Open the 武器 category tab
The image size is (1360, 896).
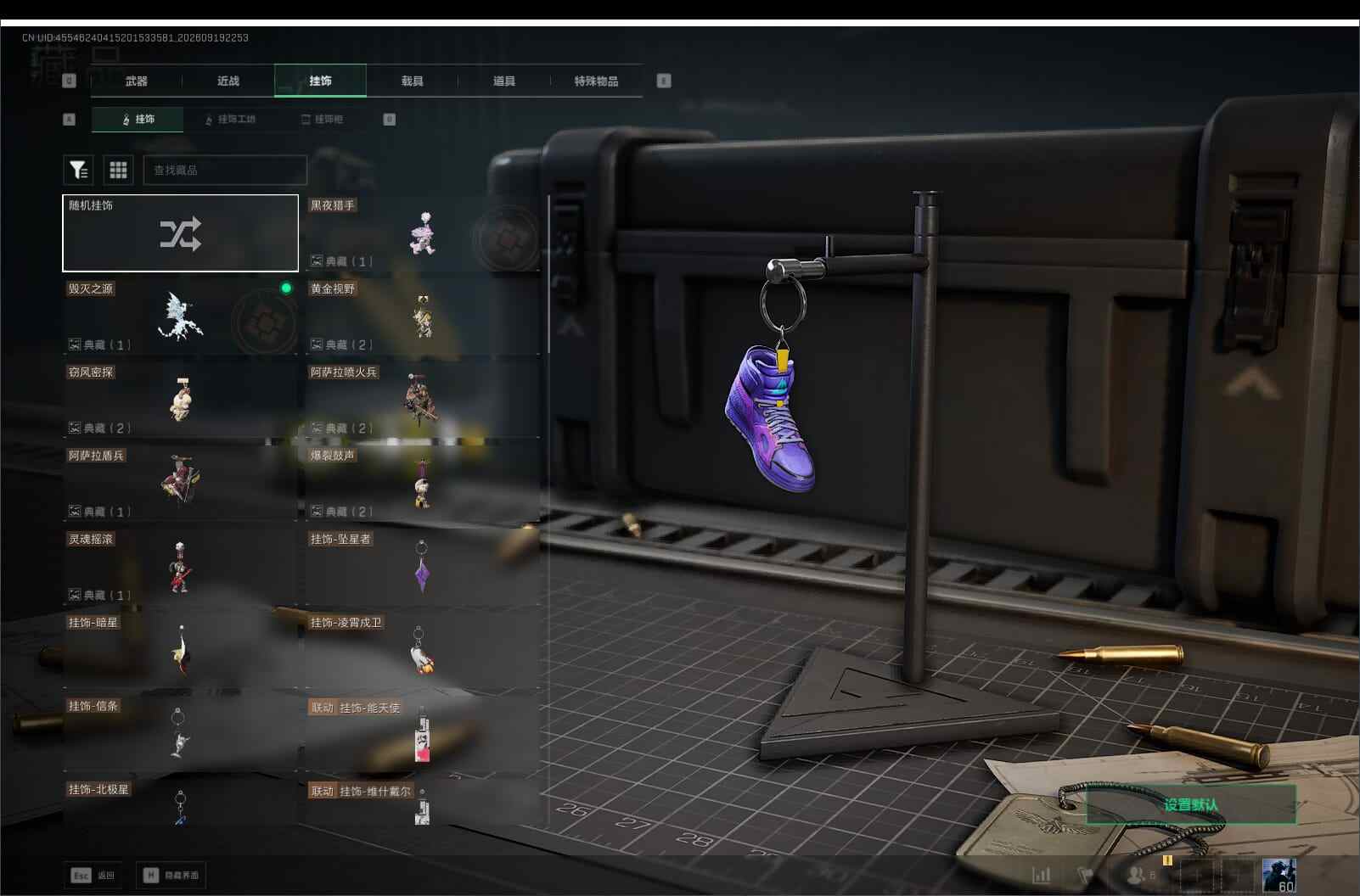tap(137, 81)
